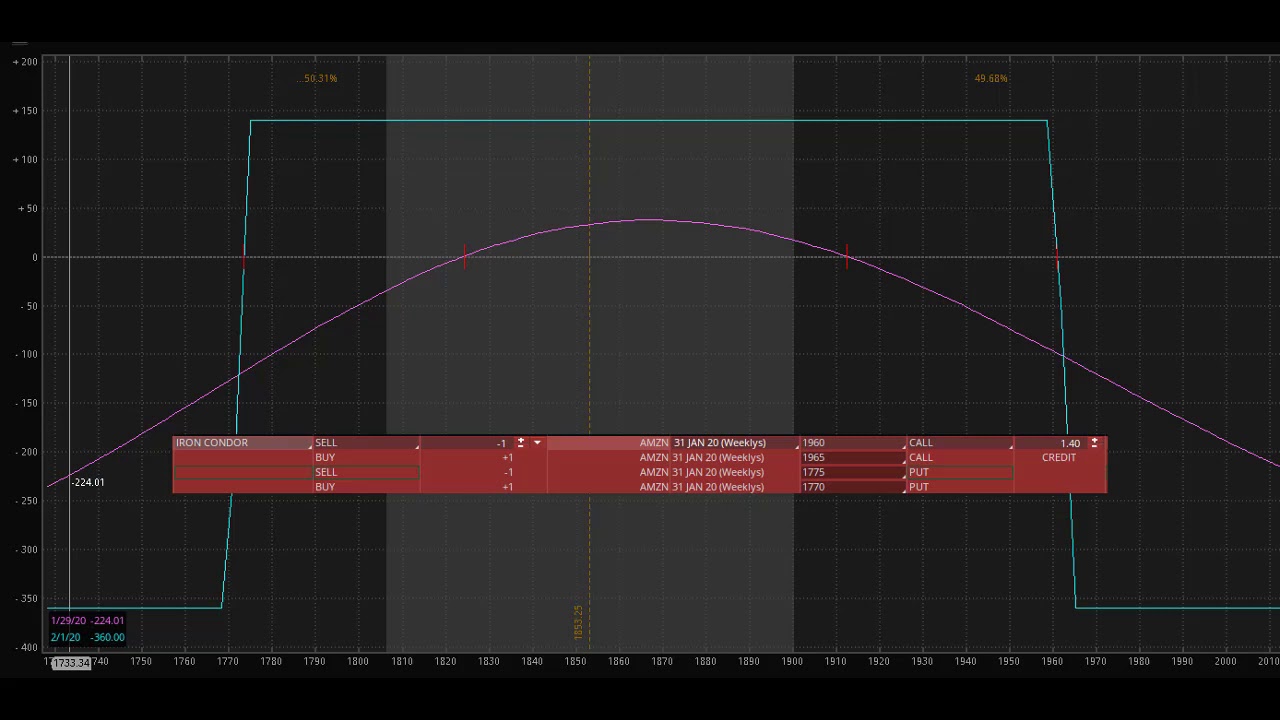Click BUY in the 1770 PUT leg row

[x=325, y=487]
